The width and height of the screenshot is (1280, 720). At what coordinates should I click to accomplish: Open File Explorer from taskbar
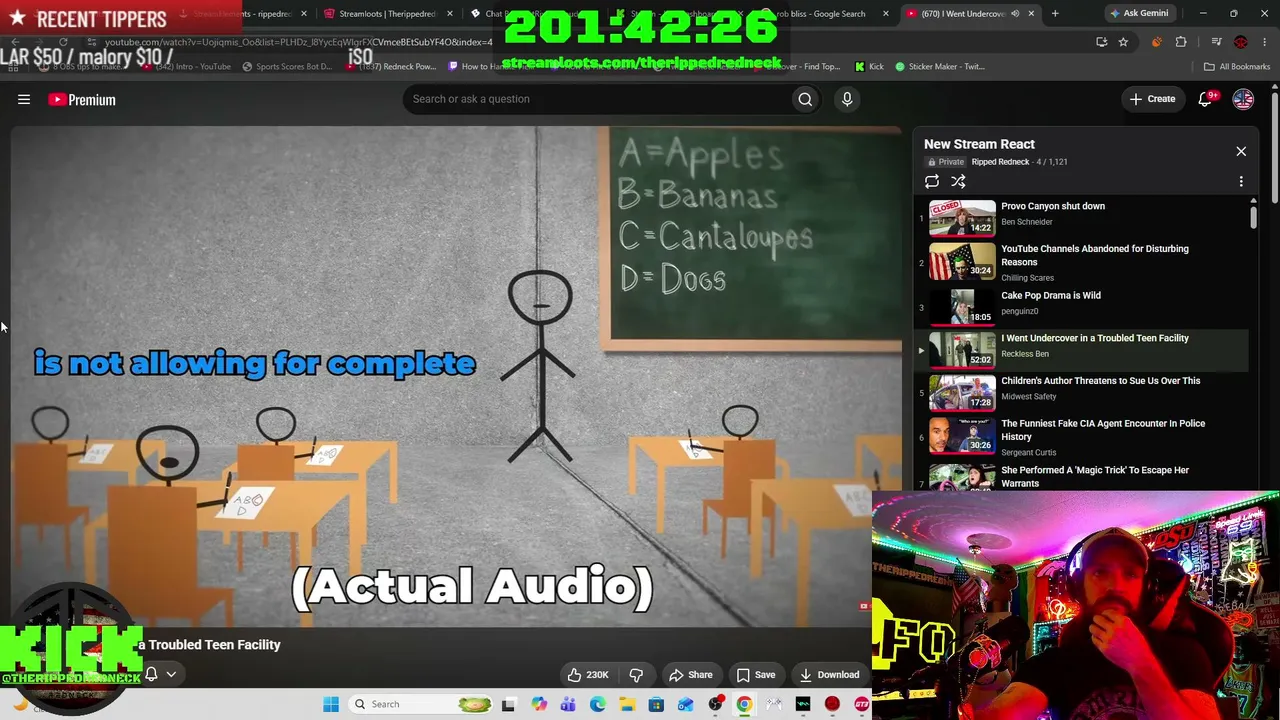pyautogui.click(x=627, y=704)
